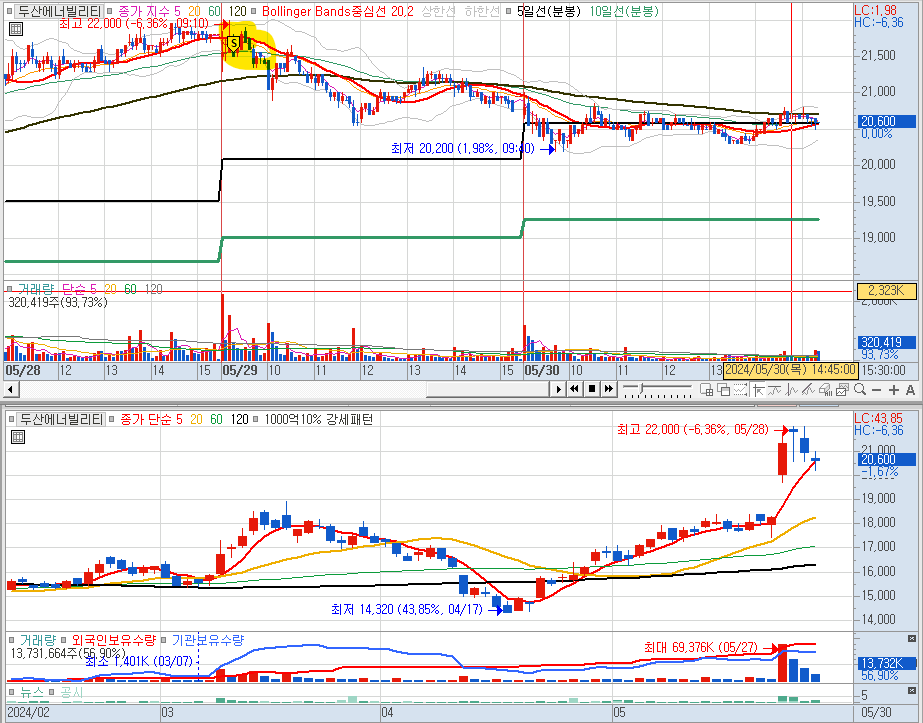Toggle the square before 외국인보유수량 legend
The image size is (923, 723).
pyautogui.click(x=64, y=640)
